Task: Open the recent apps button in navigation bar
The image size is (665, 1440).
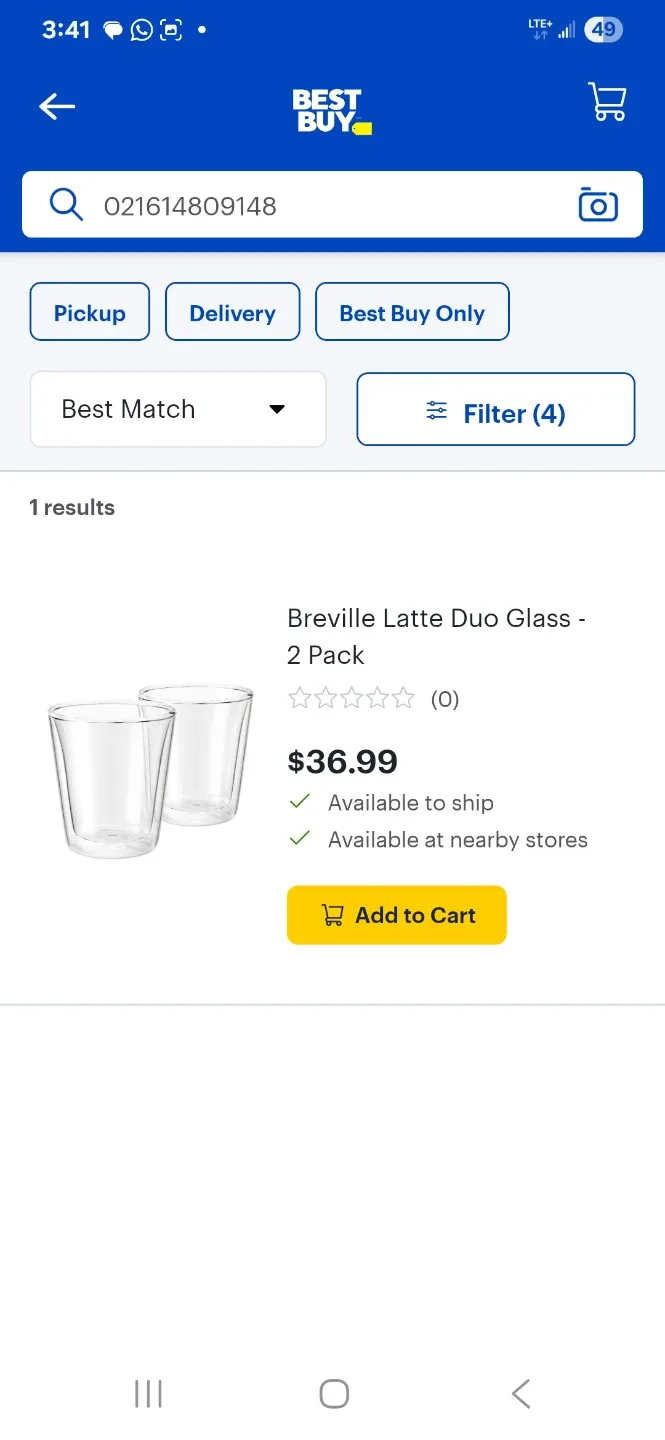Action: click(147, 1392)
